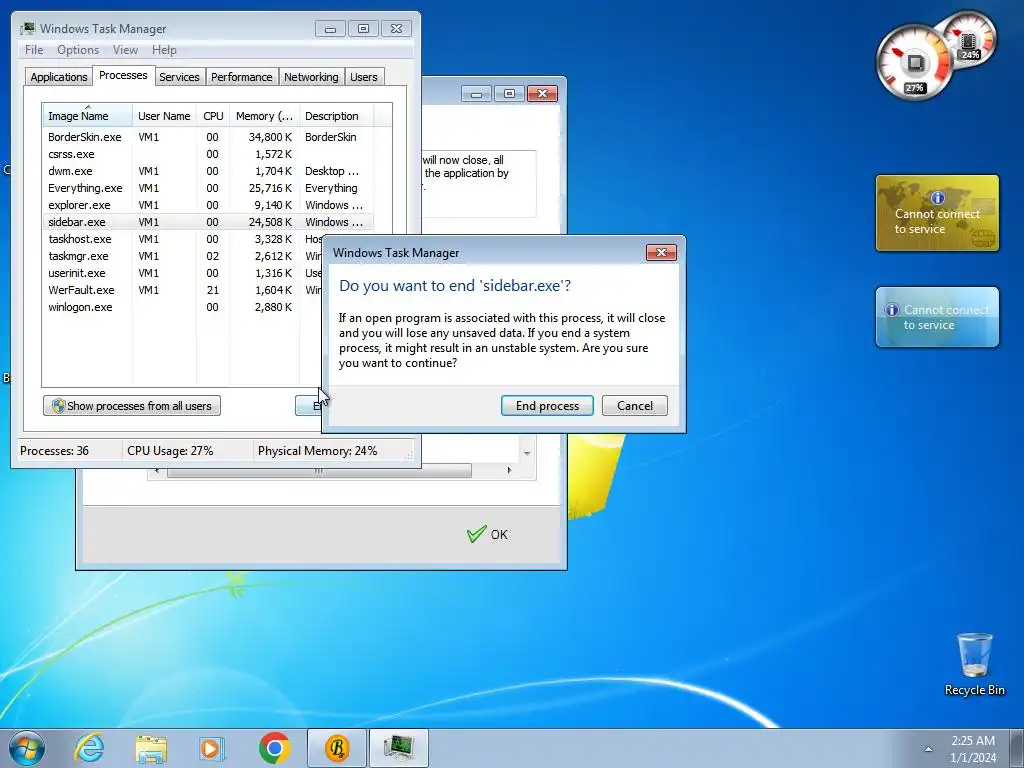Screen dimensions: 1024x768
Task: Click the green checkmark next to OK
Action: click(x=476, y=534)
